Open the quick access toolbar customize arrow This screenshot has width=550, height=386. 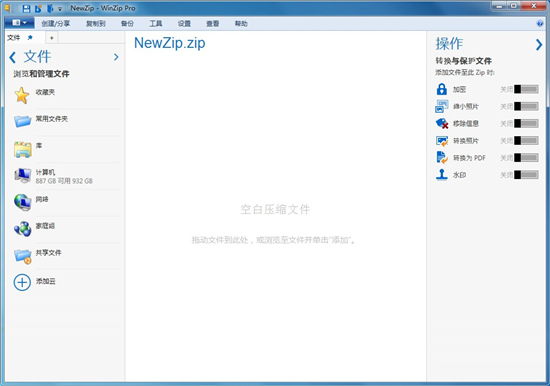(60, 9)
